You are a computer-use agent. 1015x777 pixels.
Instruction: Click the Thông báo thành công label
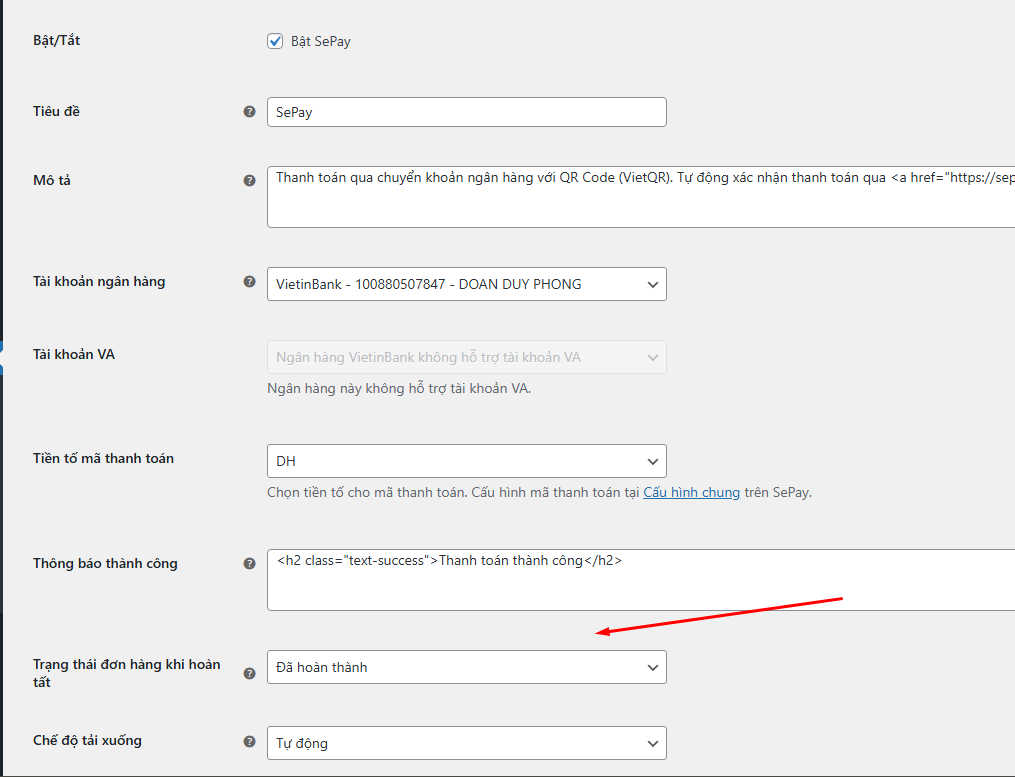105,563
